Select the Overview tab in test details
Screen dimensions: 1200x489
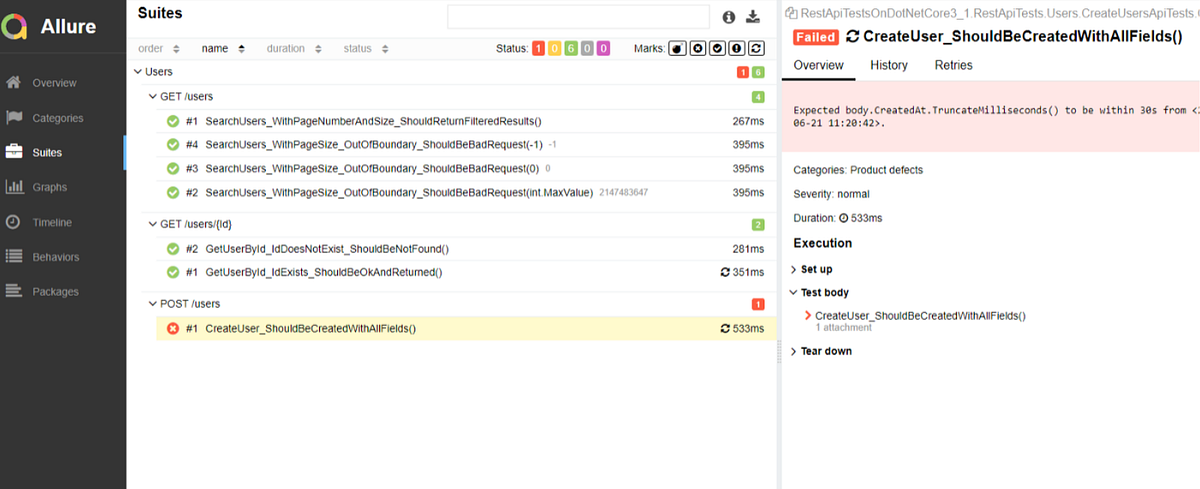click(x=819, y=65)
